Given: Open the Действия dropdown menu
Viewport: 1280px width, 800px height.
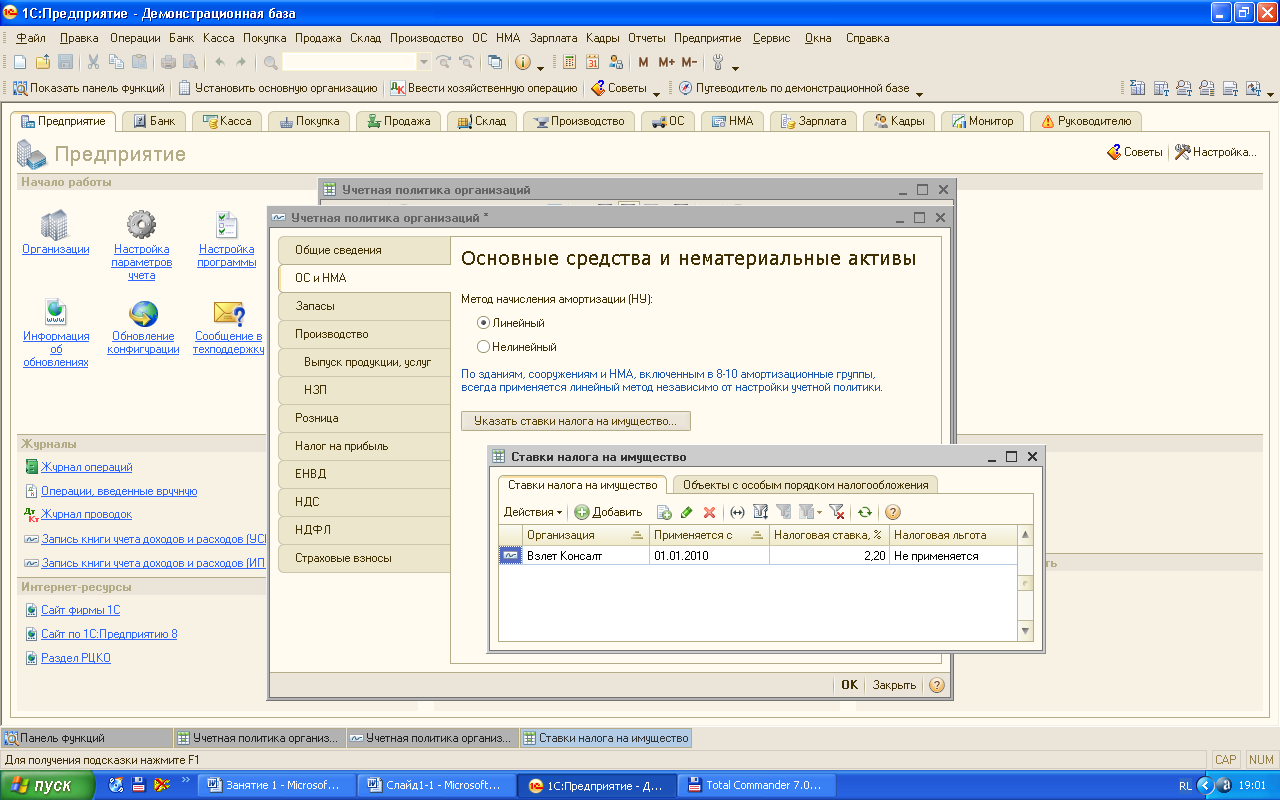Looking at the screenshot, I should click(533, 512).
